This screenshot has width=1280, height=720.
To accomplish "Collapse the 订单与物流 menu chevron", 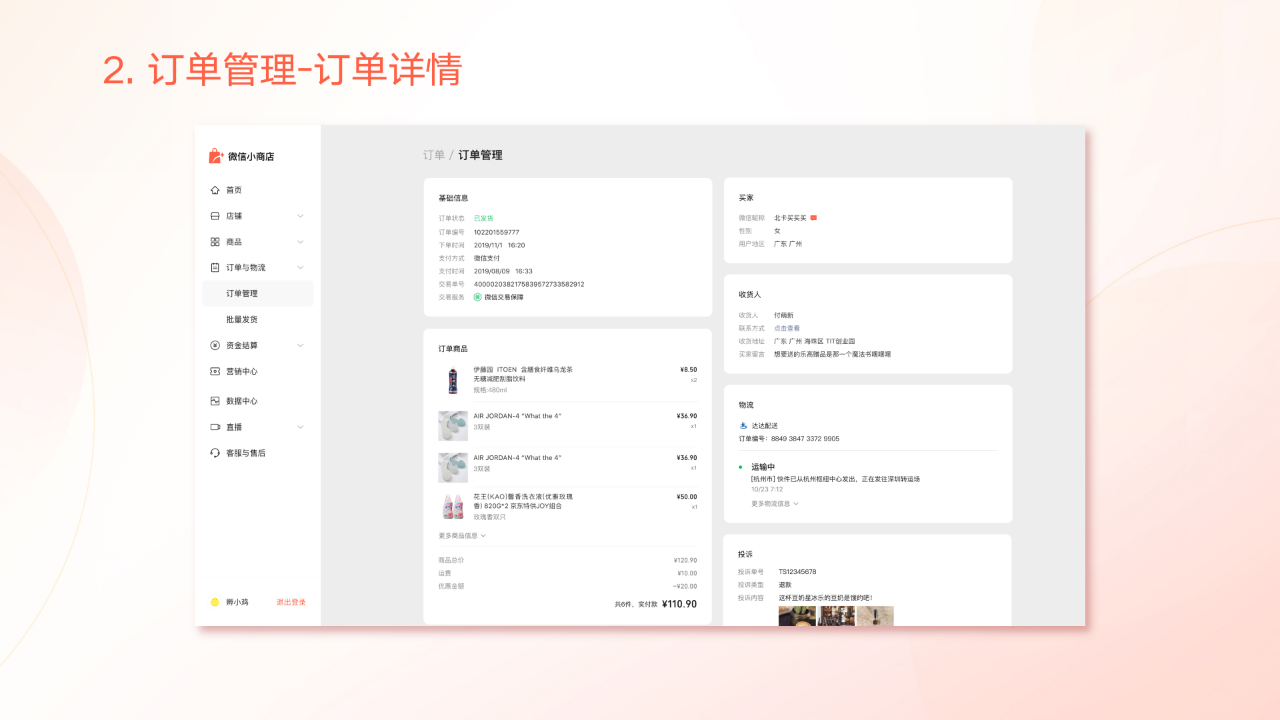I will (x=300, y=268).
